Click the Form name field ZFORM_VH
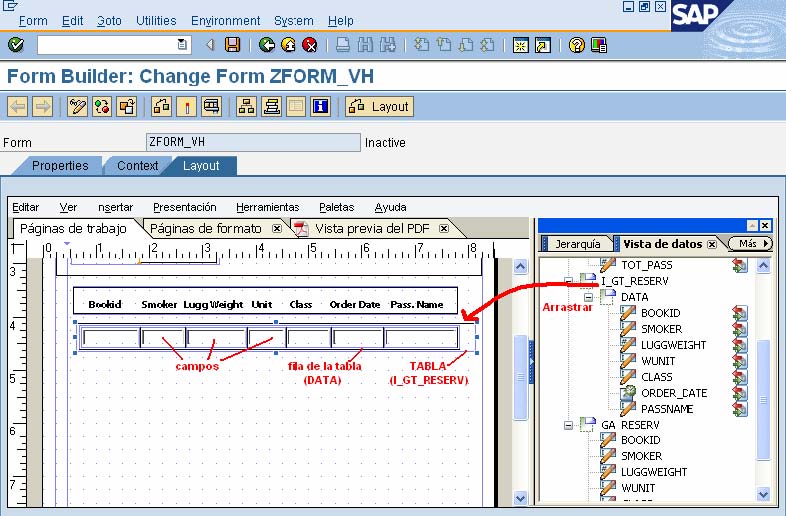 [x=253, y=142]
